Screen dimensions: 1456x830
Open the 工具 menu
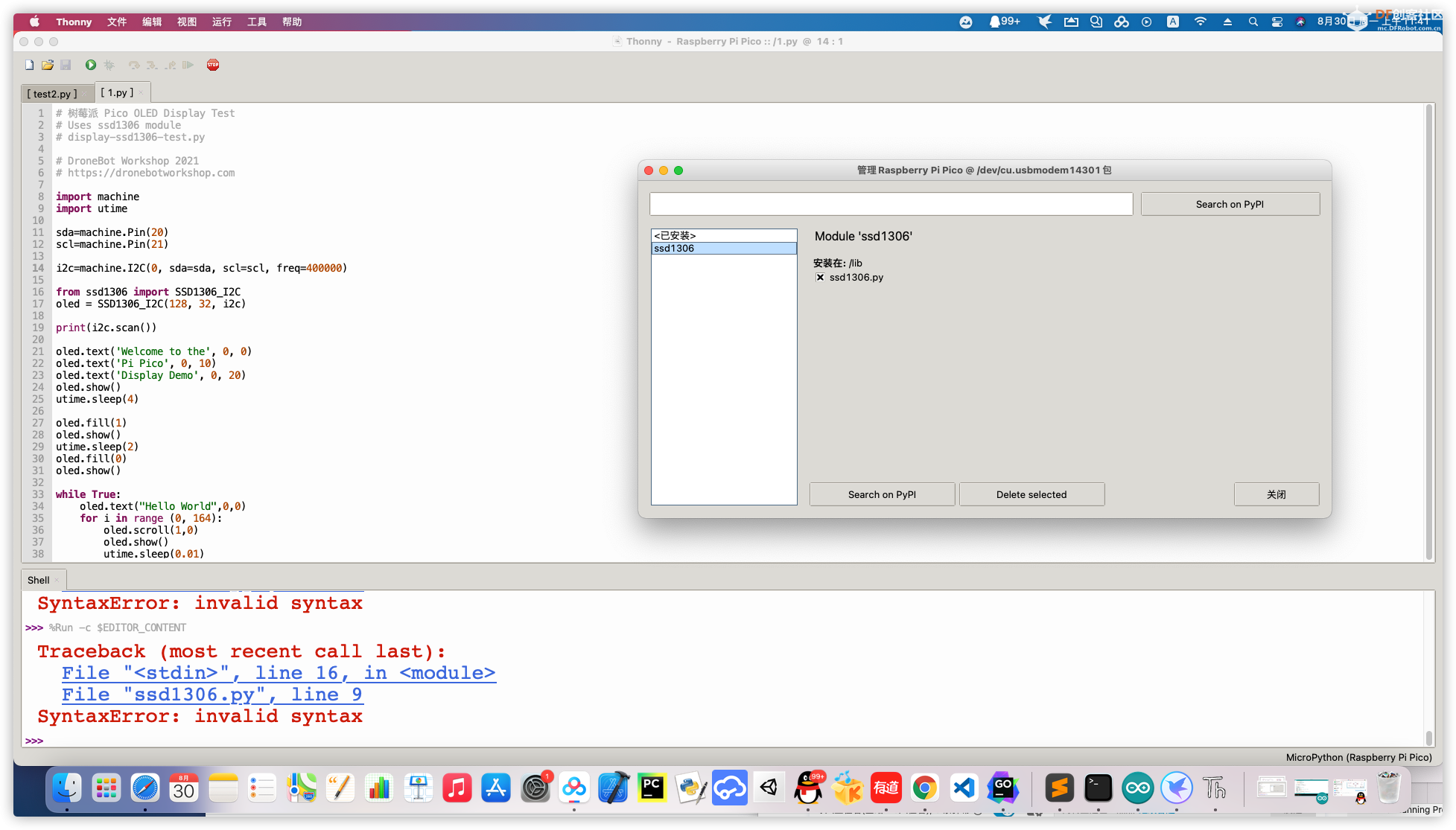click(257, 22)
